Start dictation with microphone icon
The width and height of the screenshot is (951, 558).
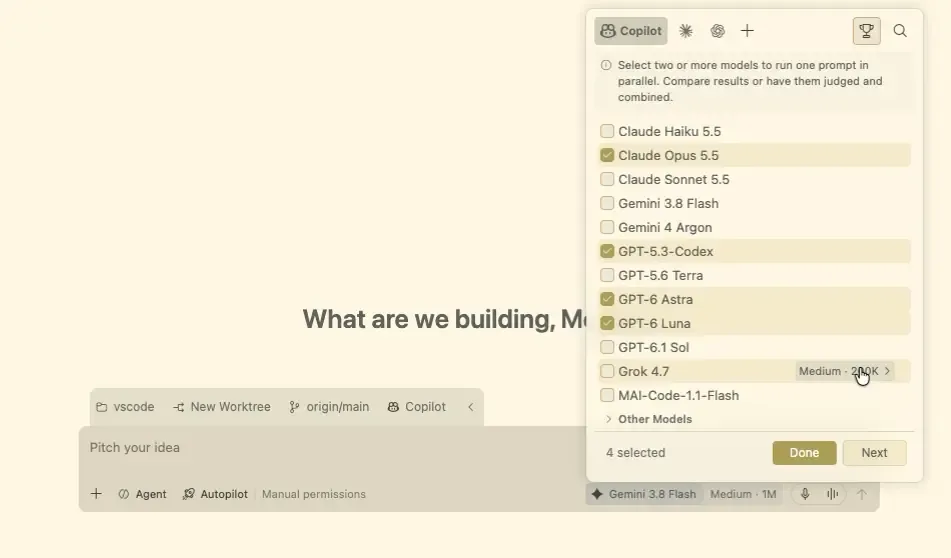[x=805, y=494]
